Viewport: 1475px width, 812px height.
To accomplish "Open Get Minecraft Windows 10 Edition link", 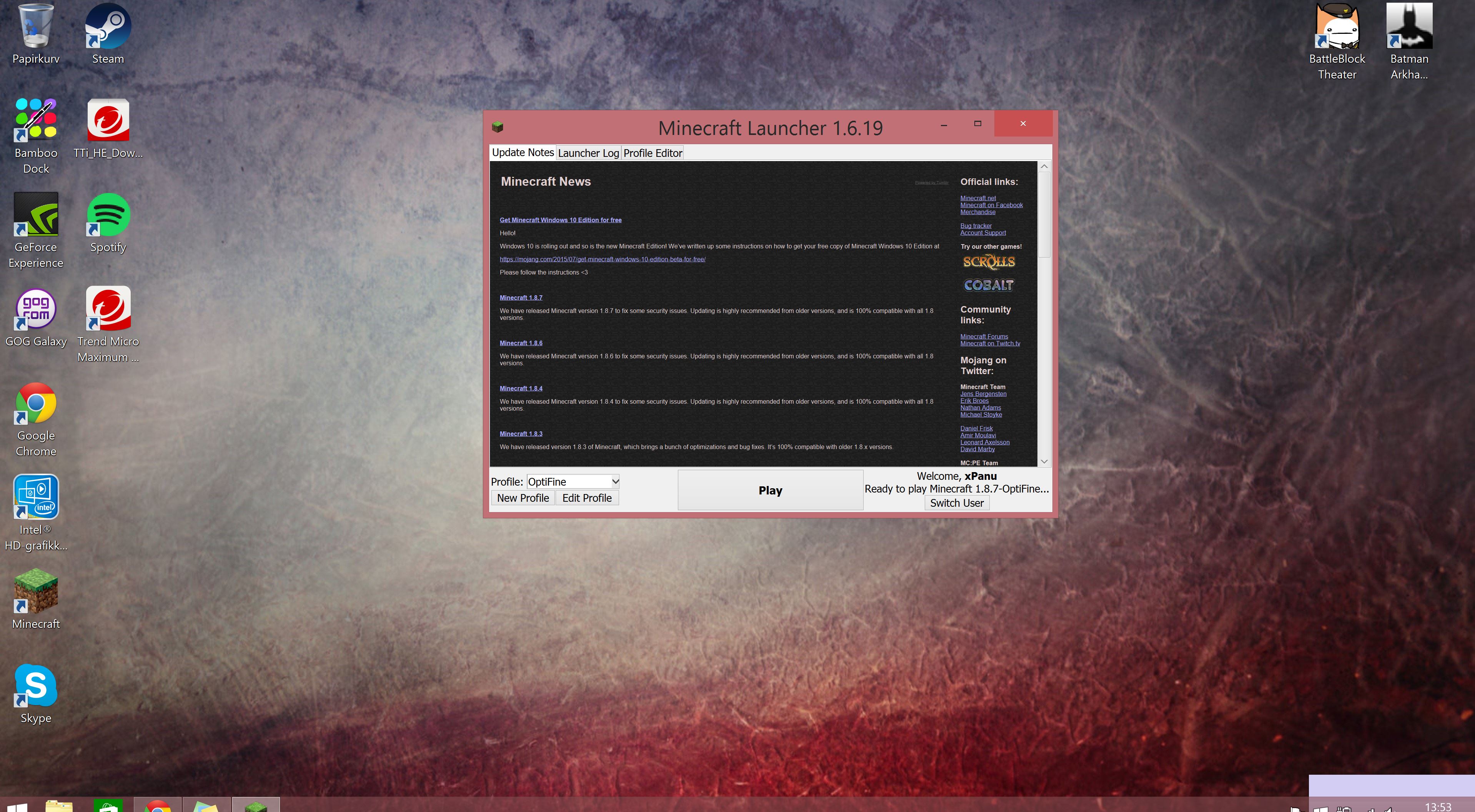I will pyautogui.click(x=560, y=220).
